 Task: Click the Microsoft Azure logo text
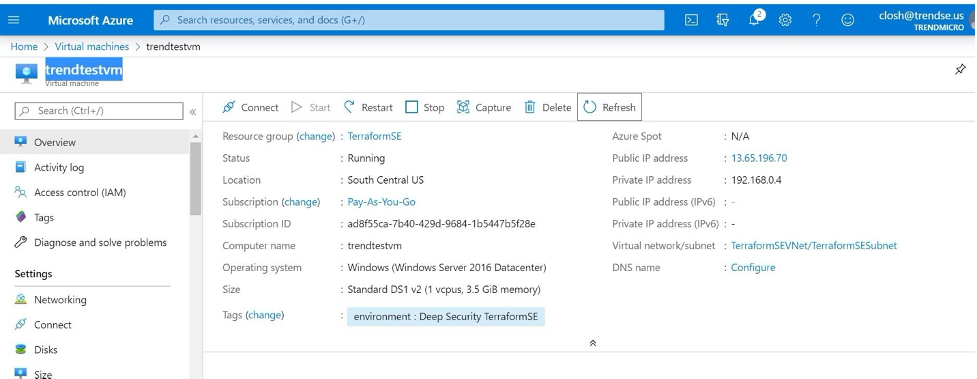[x=90, y=20]
